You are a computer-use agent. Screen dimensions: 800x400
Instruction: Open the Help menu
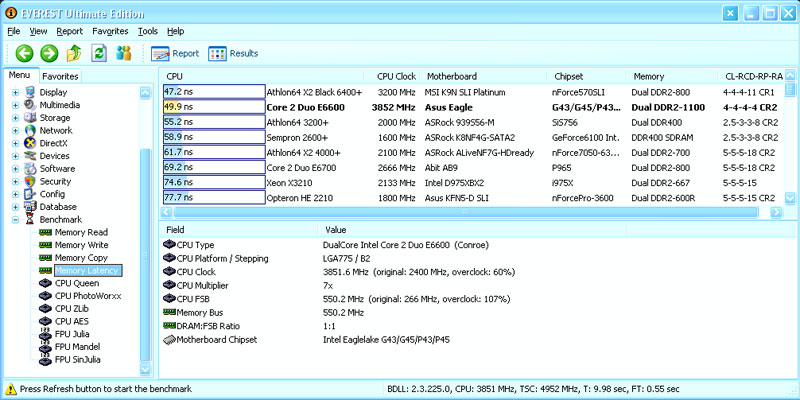(175, 31)
